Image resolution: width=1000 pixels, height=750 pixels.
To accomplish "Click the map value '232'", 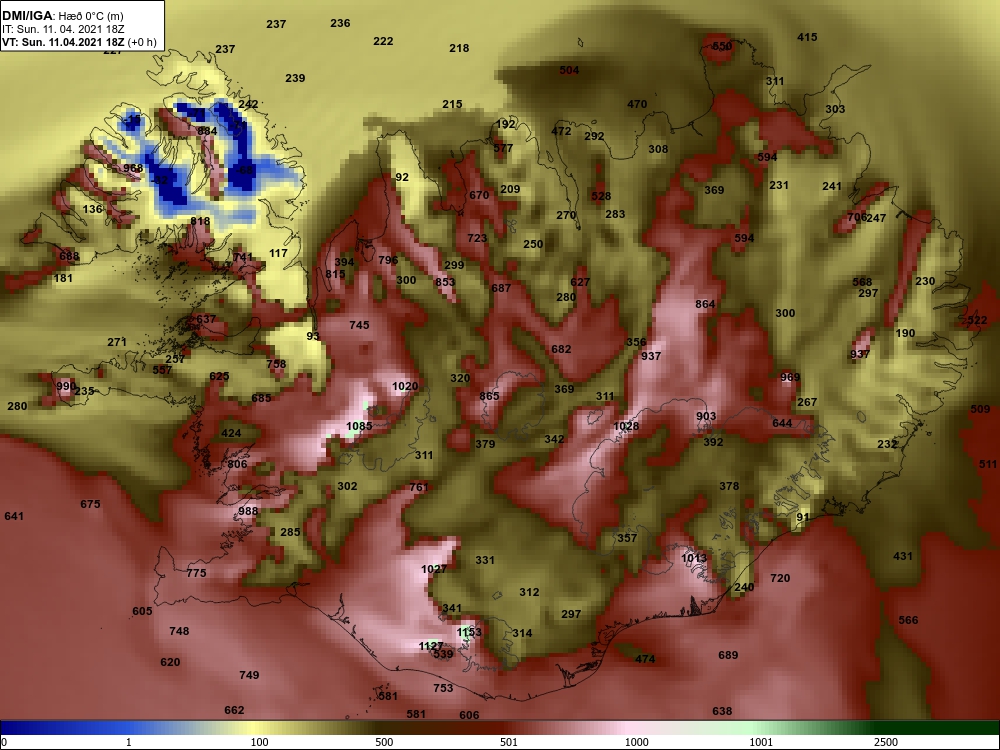I will pos(887,444).
